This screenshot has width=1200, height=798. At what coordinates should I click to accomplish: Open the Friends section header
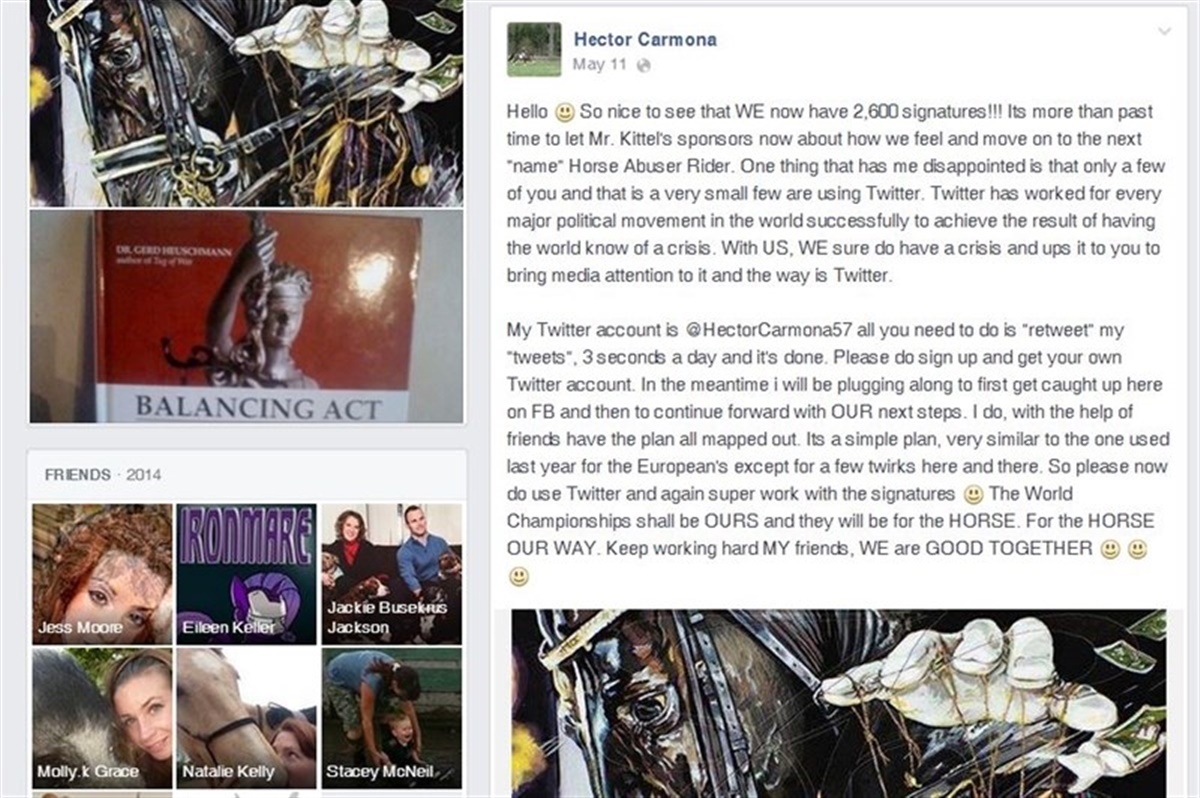pos(78,475)
